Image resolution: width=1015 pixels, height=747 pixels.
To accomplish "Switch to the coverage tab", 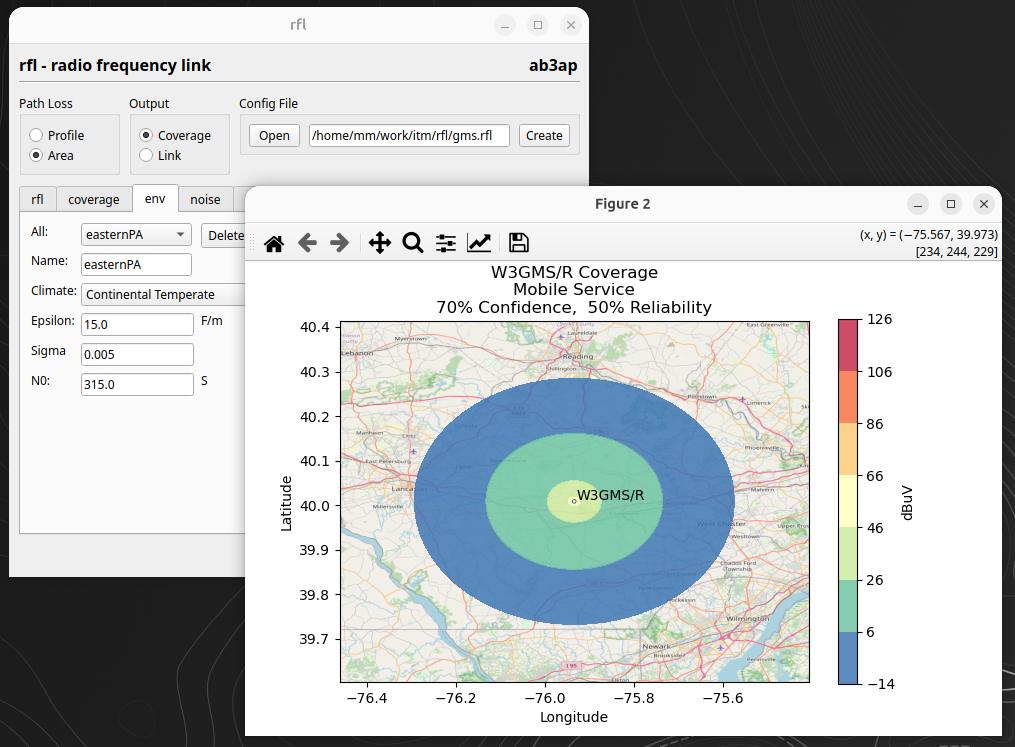I will click(x=94, y=199).
